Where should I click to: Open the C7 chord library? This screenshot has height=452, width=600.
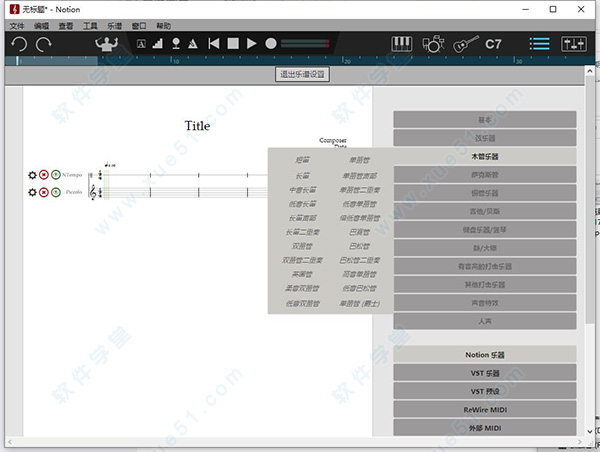point(493,44)
